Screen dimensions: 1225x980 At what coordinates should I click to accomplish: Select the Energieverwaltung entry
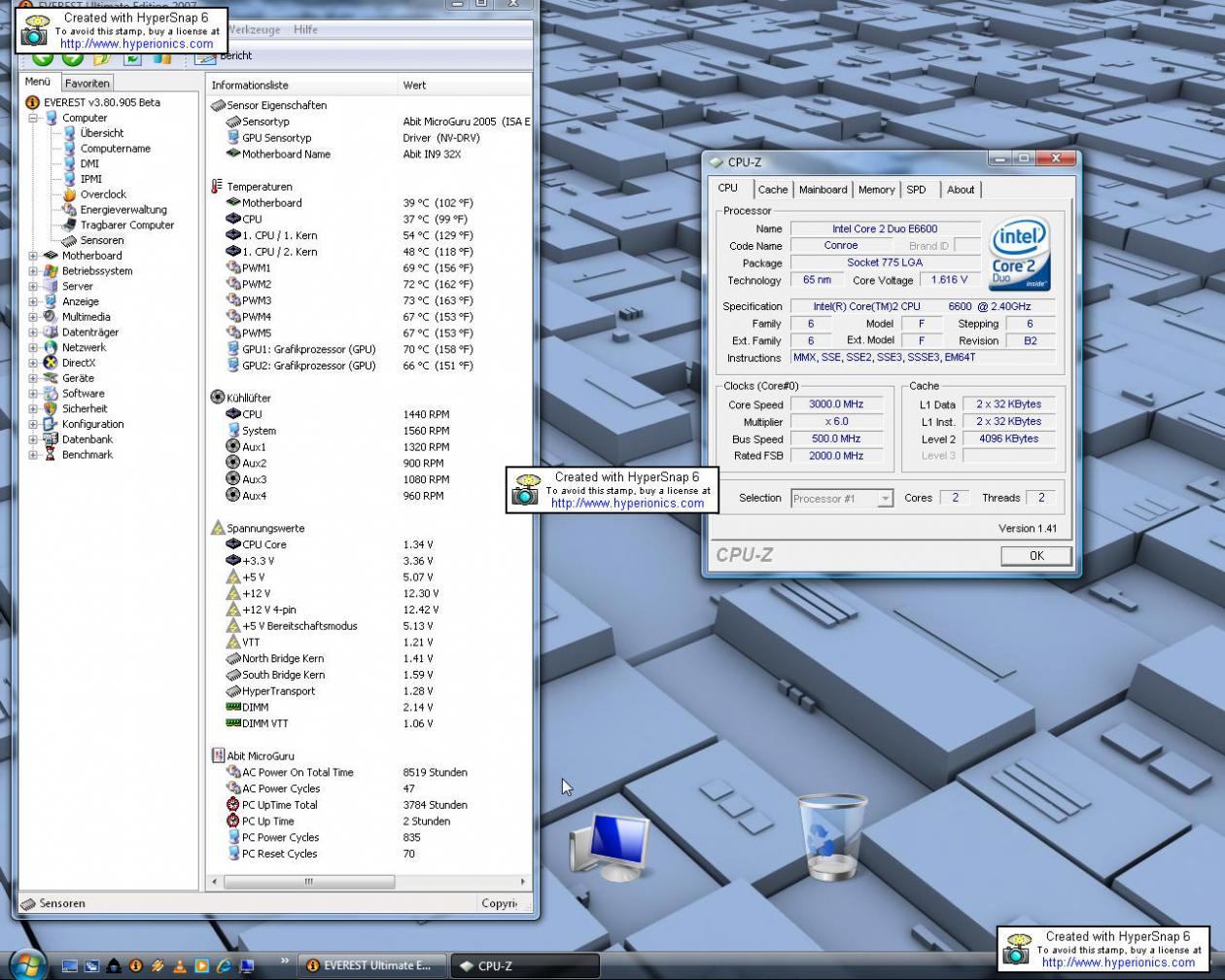tap(123, 210)
